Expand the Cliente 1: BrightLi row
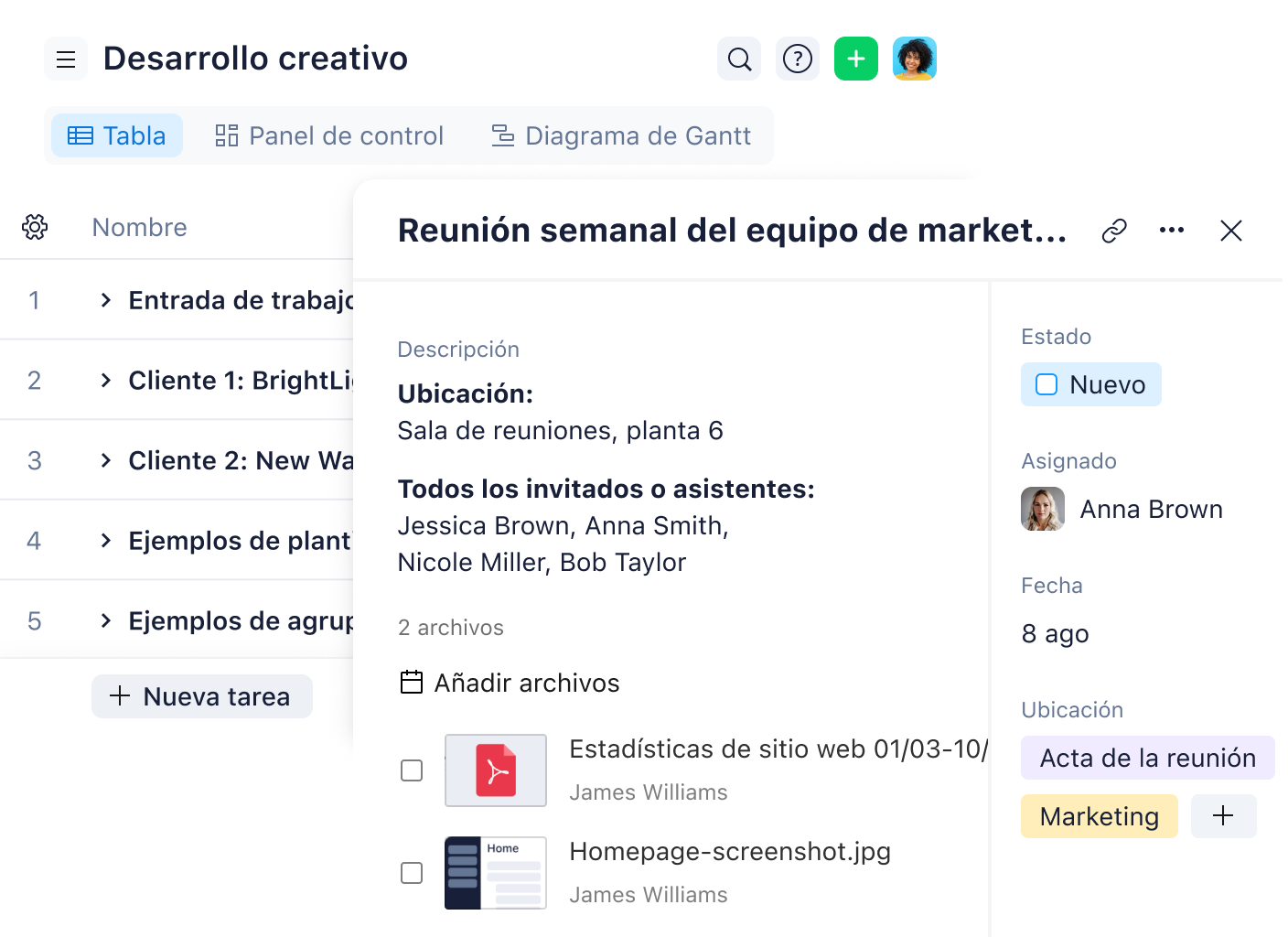This screenshot has width=1288, height=937. click(106, 381)
